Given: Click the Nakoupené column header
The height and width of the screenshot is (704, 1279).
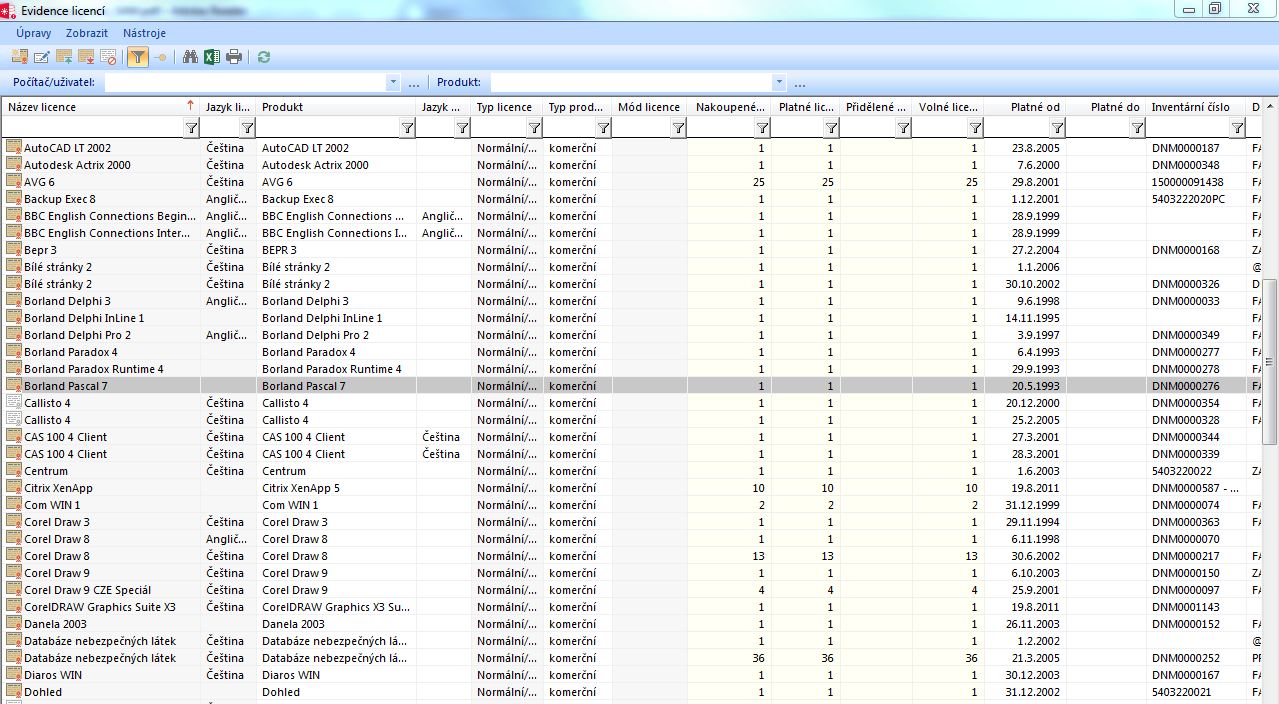Looking at the screenshot, I should [x=729, y=107].
